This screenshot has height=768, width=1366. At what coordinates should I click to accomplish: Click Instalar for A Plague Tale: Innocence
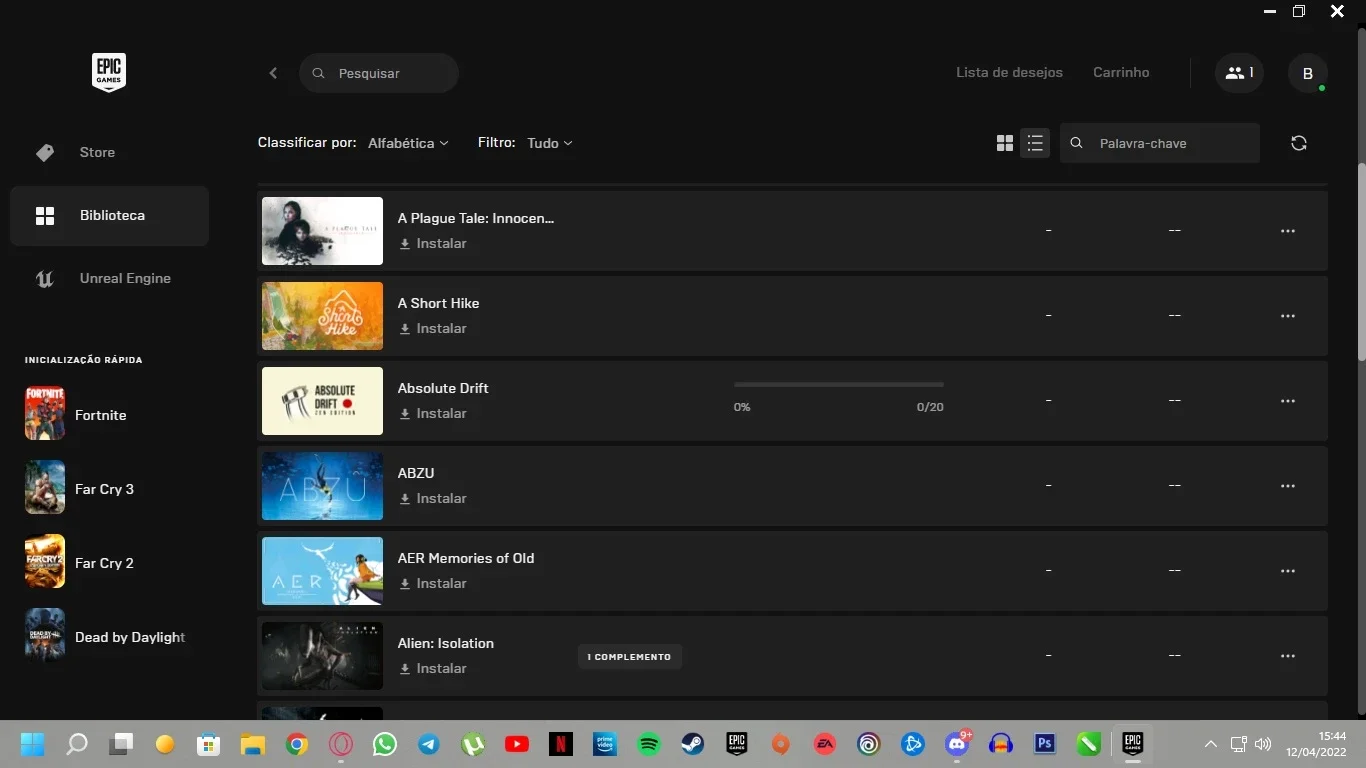[433, 243]
